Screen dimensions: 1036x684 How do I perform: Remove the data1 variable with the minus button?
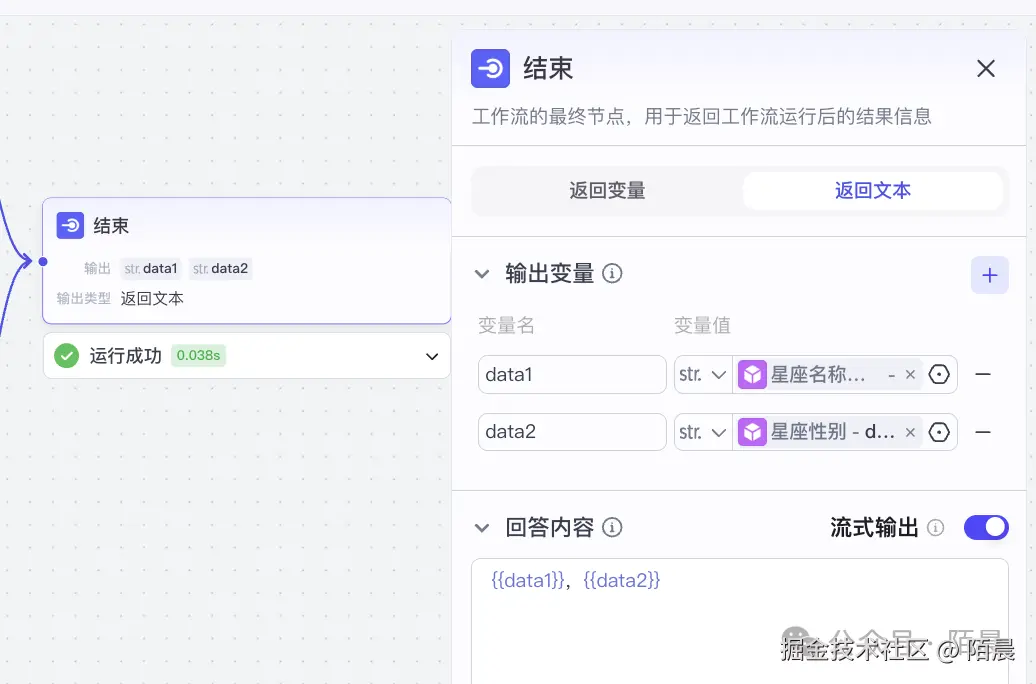tap(983, 374)
